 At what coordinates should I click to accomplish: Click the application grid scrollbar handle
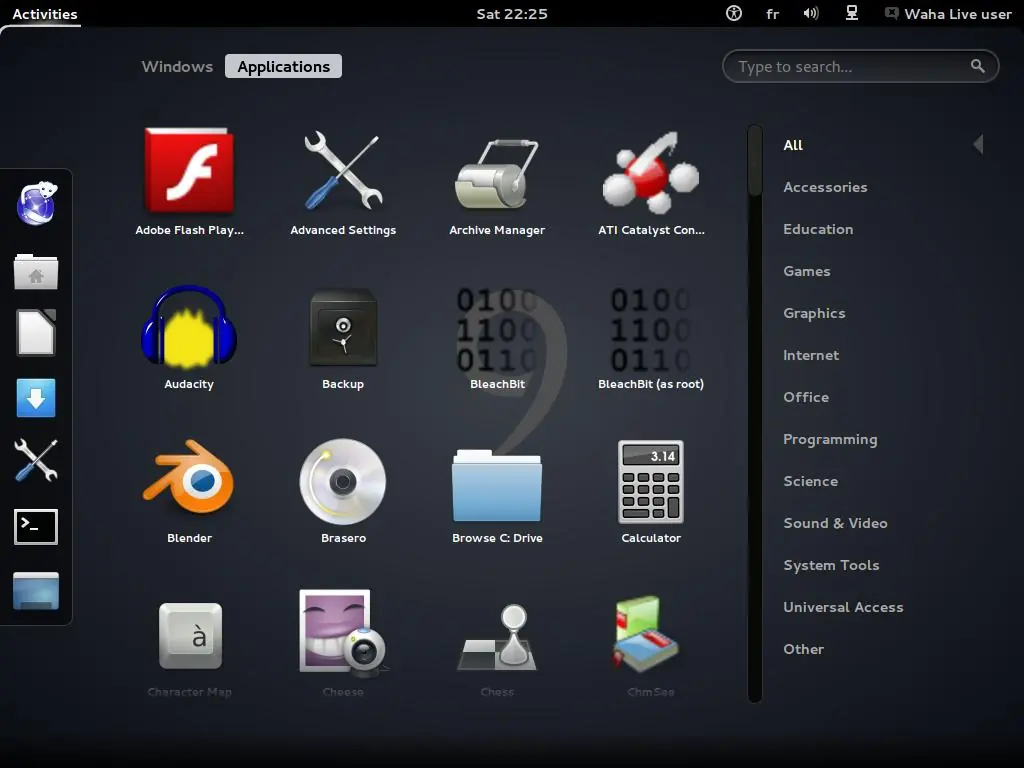[x=755, y=161]
